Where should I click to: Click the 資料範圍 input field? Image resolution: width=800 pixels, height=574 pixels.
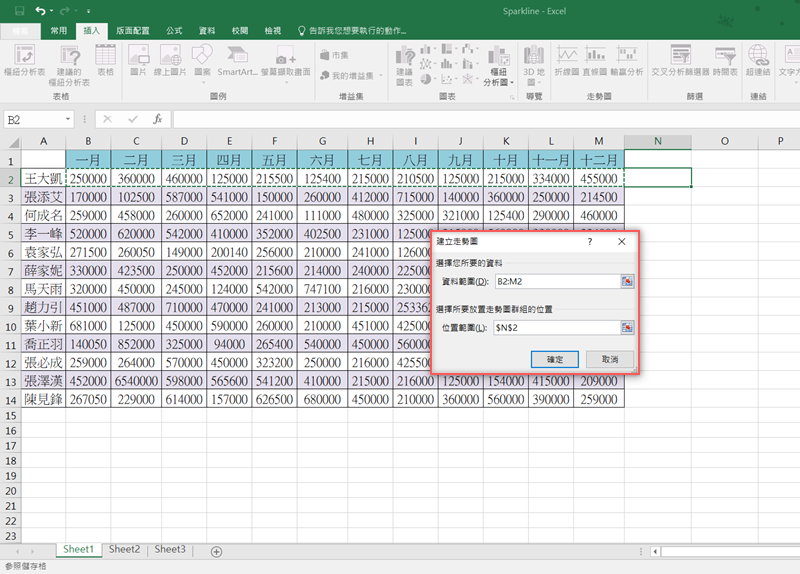(556, 282)
